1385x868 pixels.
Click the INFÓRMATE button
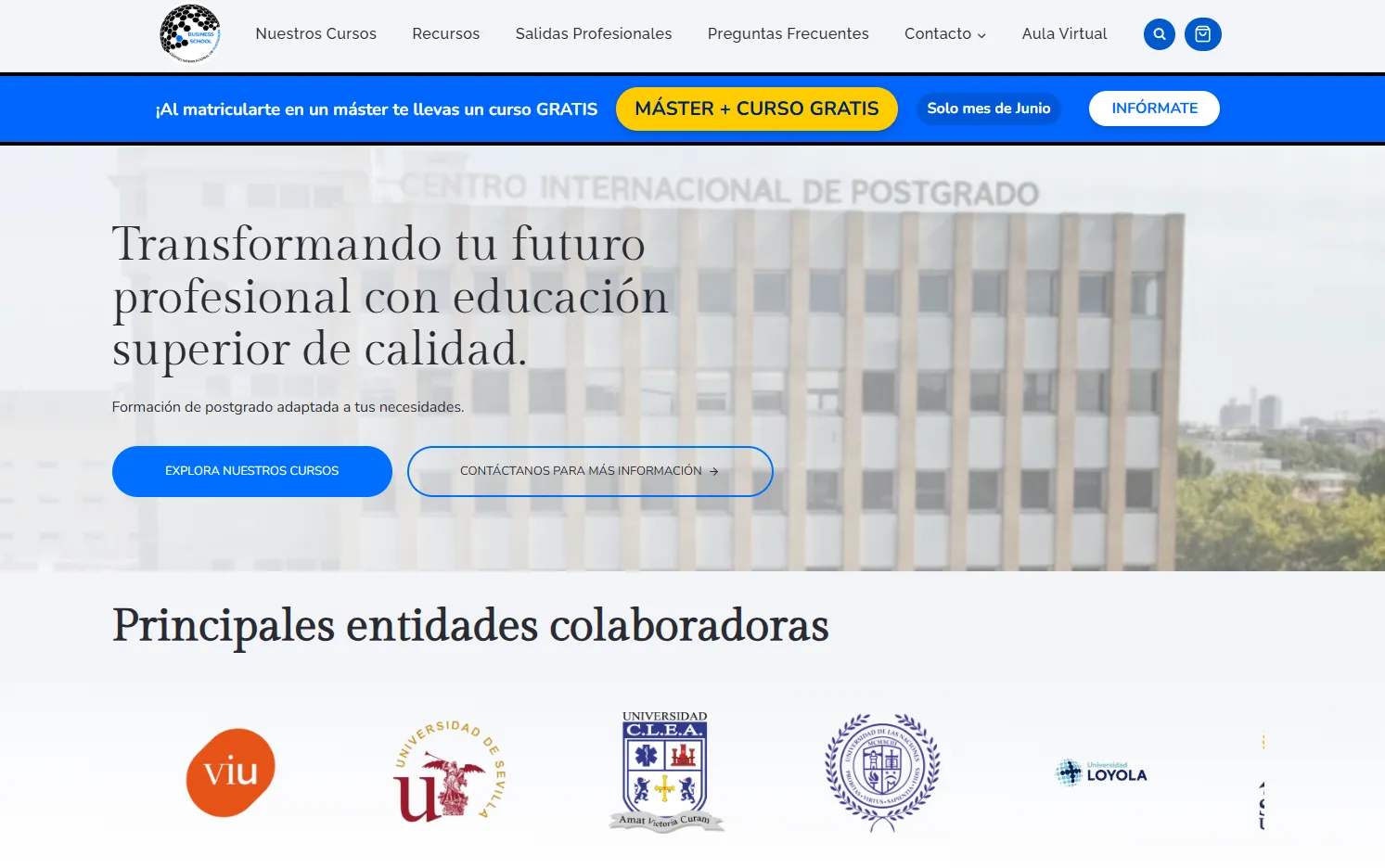[1154, 108]
